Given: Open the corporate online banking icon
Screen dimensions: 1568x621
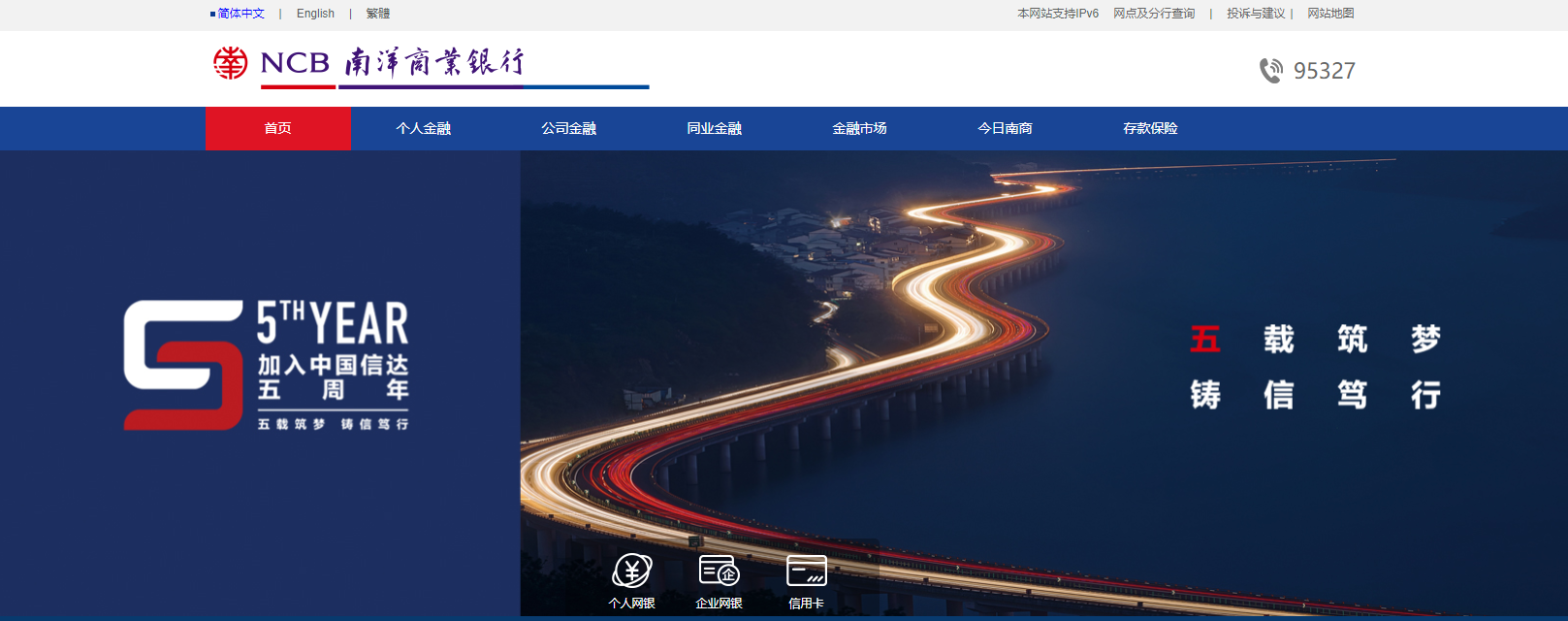Looking at the screenshot, I should pos(720,571).
